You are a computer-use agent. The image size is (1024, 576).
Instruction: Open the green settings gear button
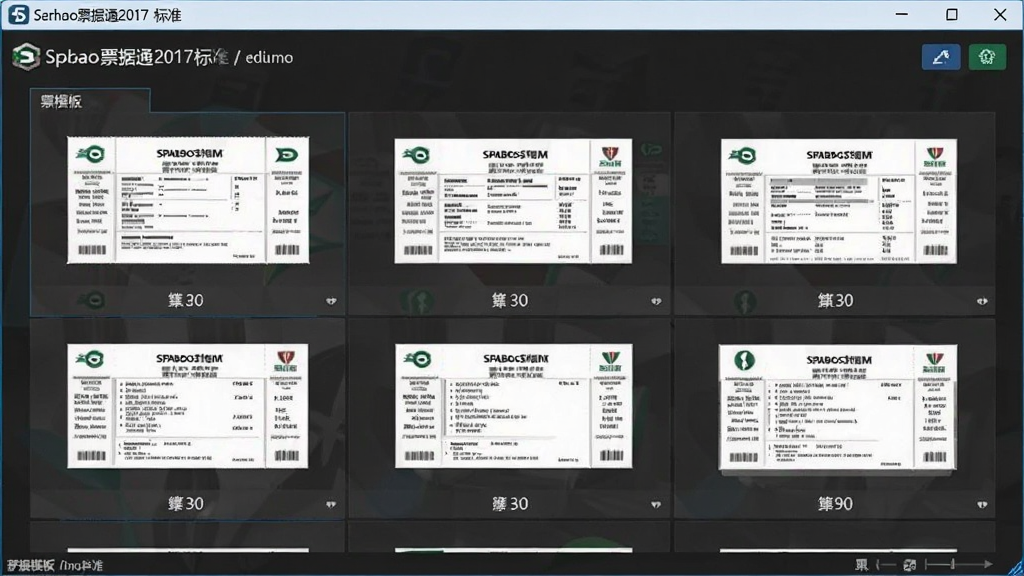[x=987, y=57]
